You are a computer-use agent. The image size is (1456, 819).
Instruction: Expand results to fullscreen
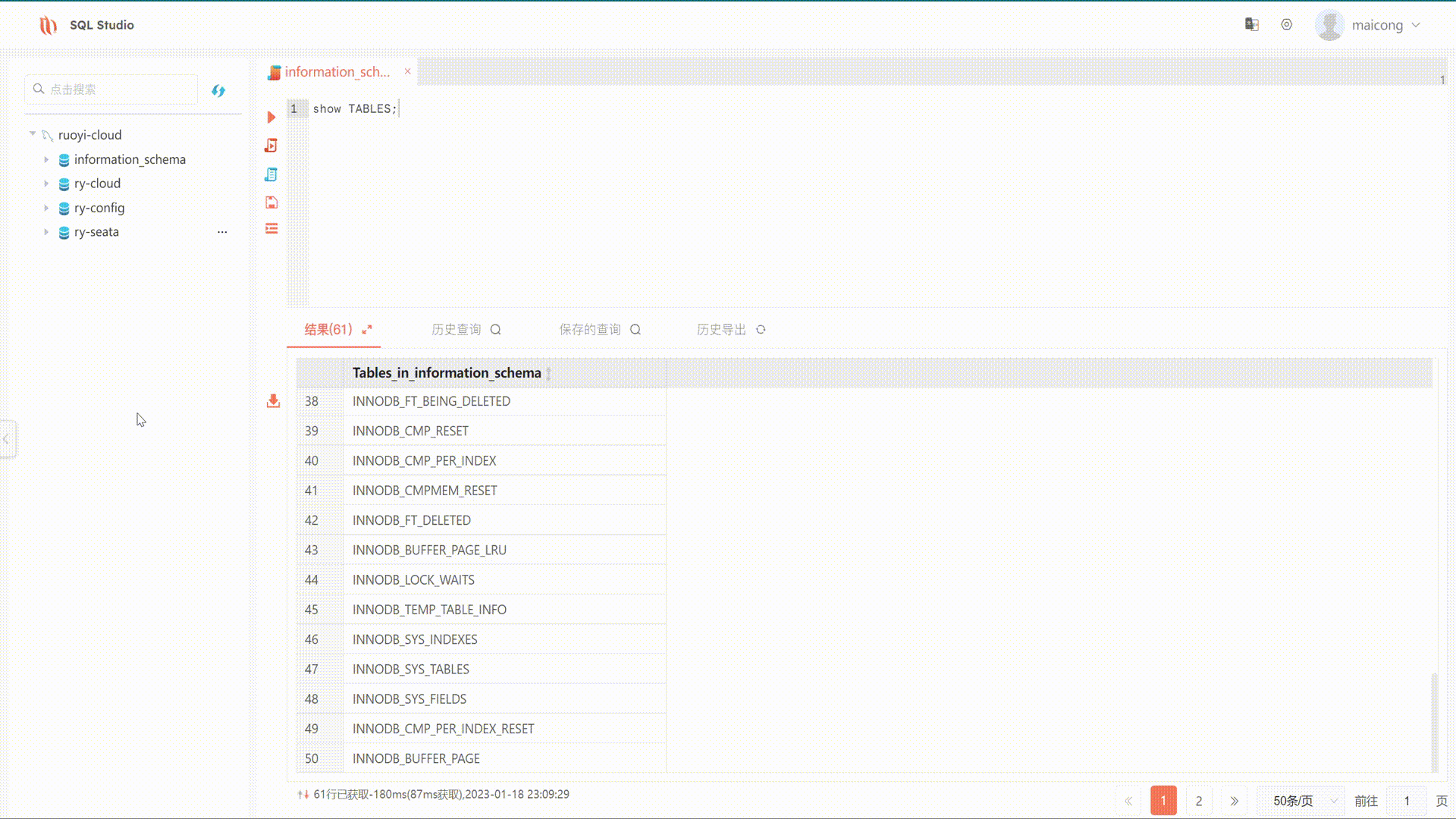point(367,330)
